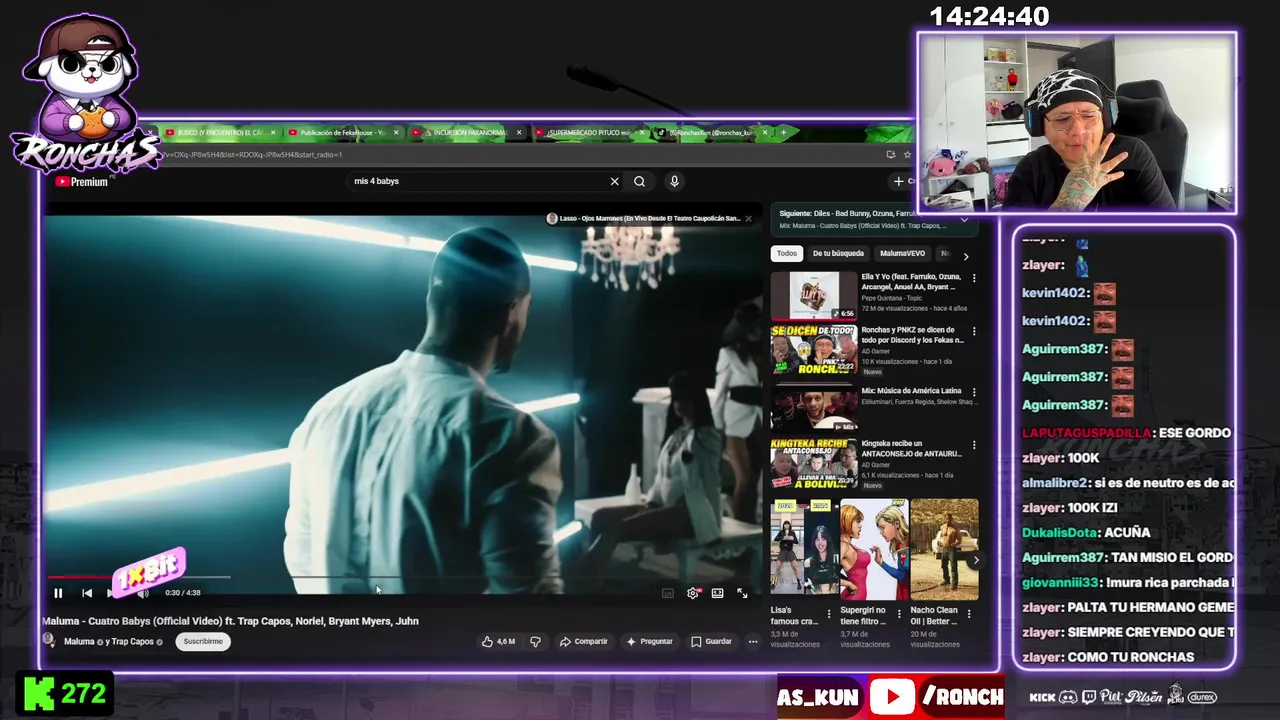Open 'Ronchas y PNKZ se dicen de todo' thumbnail
1280x720 pixels.
813,350
